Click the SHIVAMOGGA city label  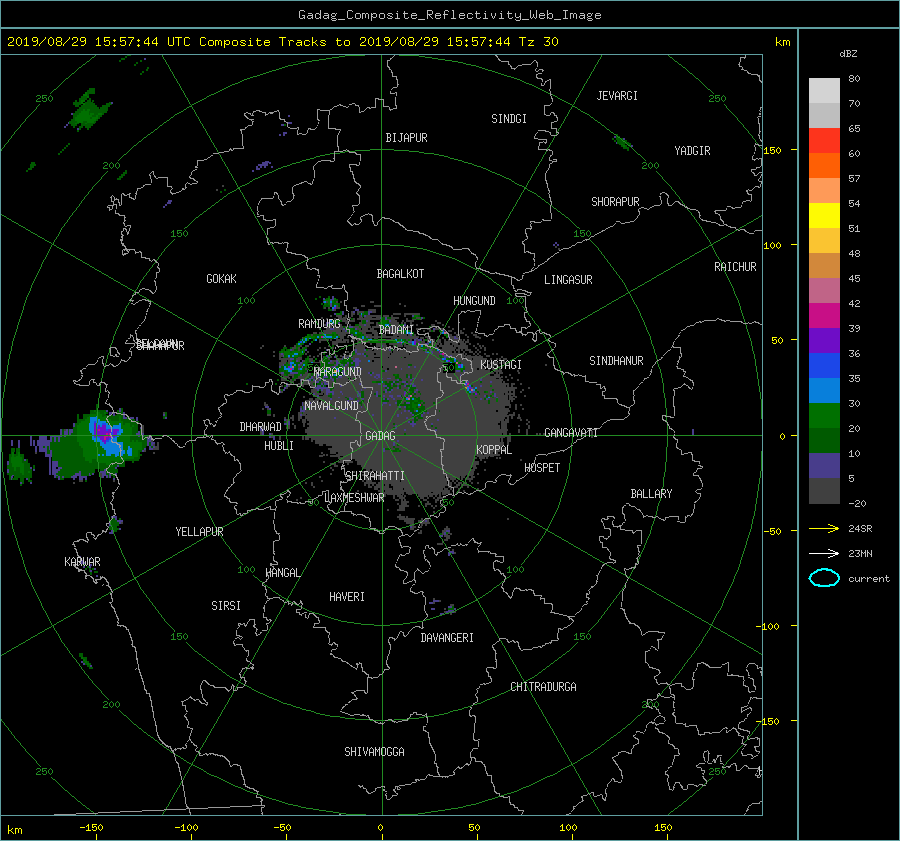click(374, 751)
